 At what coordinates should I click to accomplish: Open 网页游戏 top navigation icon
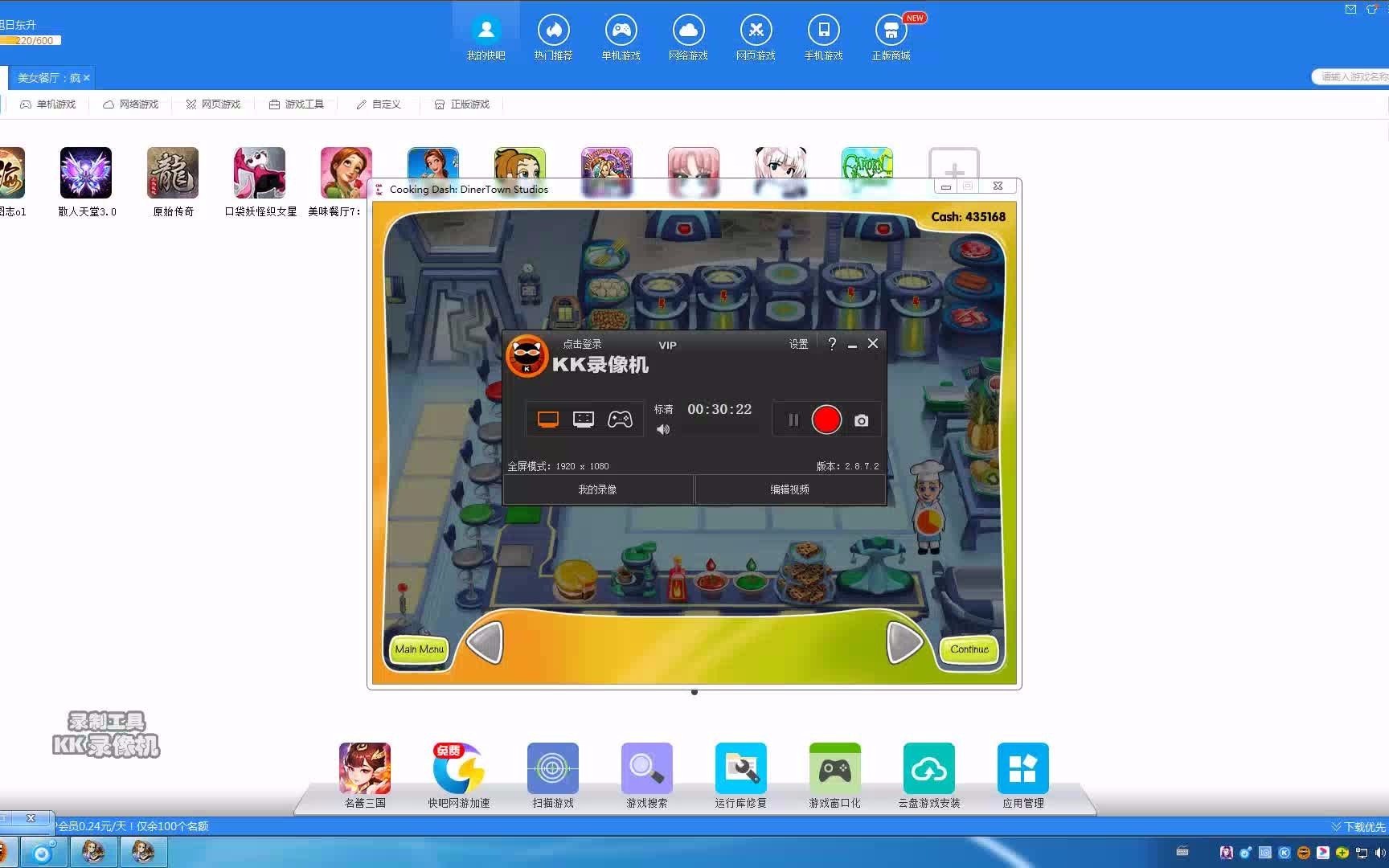pos(756,38)
